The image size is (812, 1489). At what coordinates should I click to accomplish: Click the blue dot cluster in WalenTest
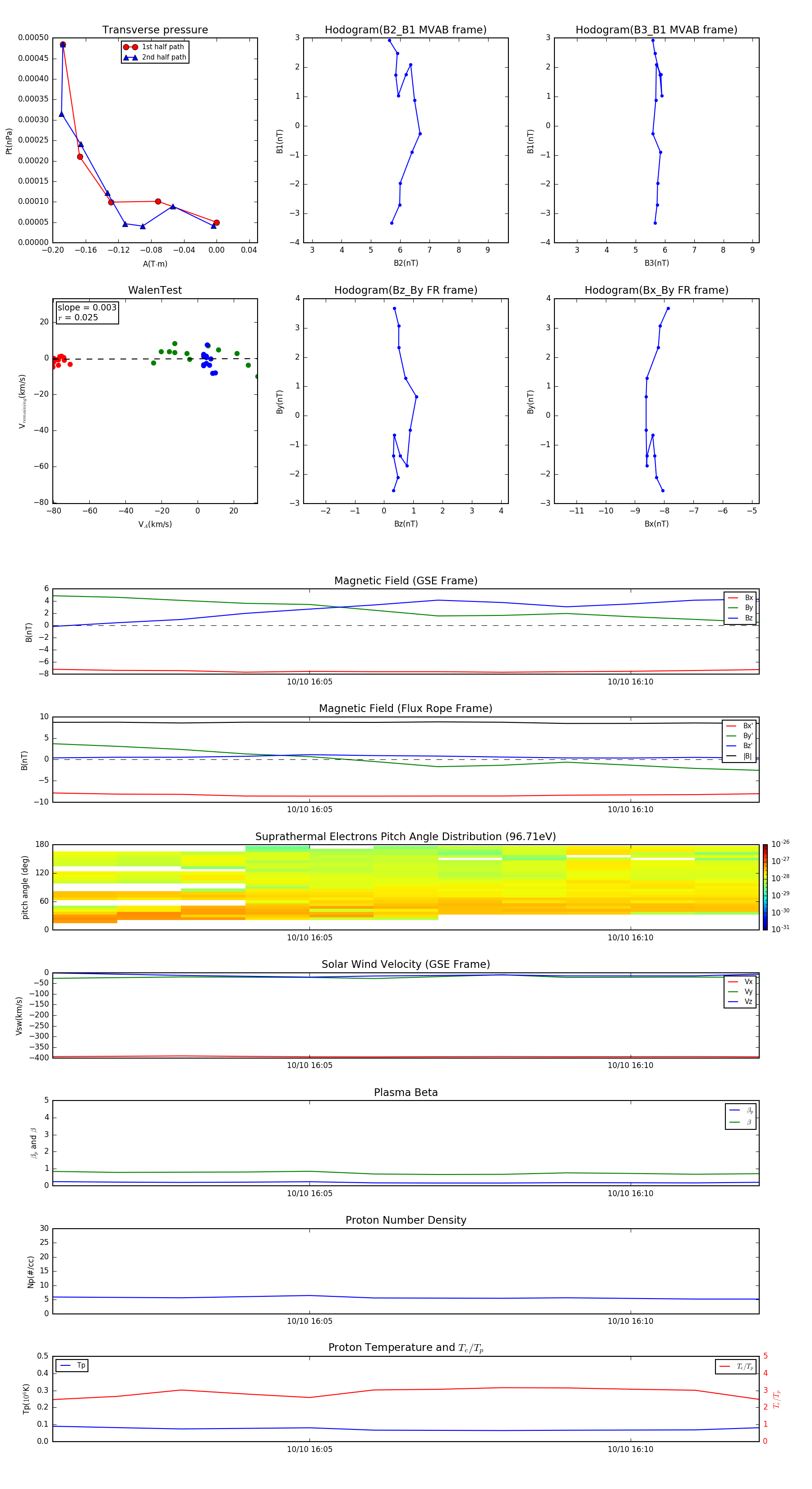click(x=208, y=360)
